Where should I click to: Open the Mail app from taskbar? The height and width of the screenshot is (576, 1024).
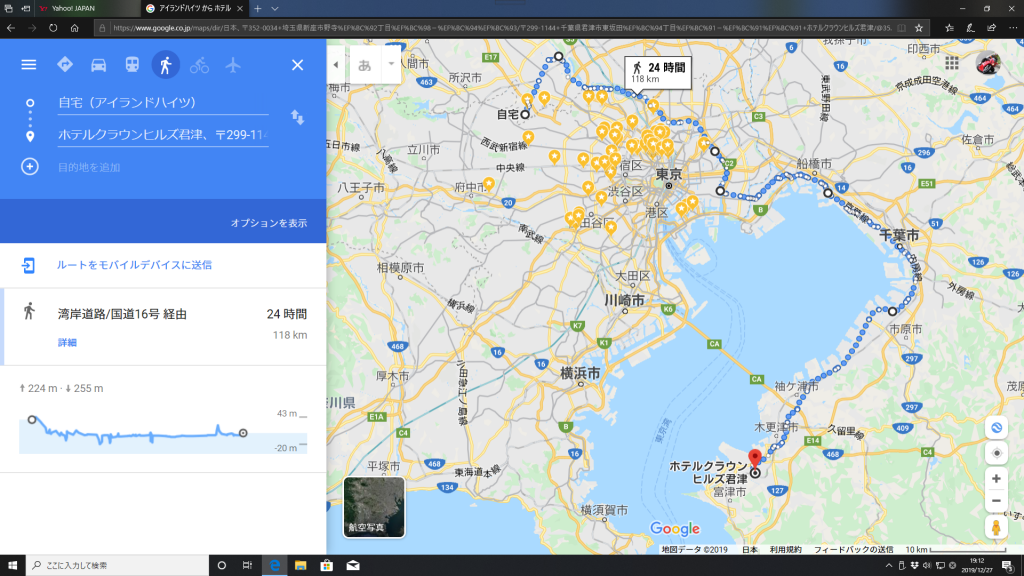(353, 566)
